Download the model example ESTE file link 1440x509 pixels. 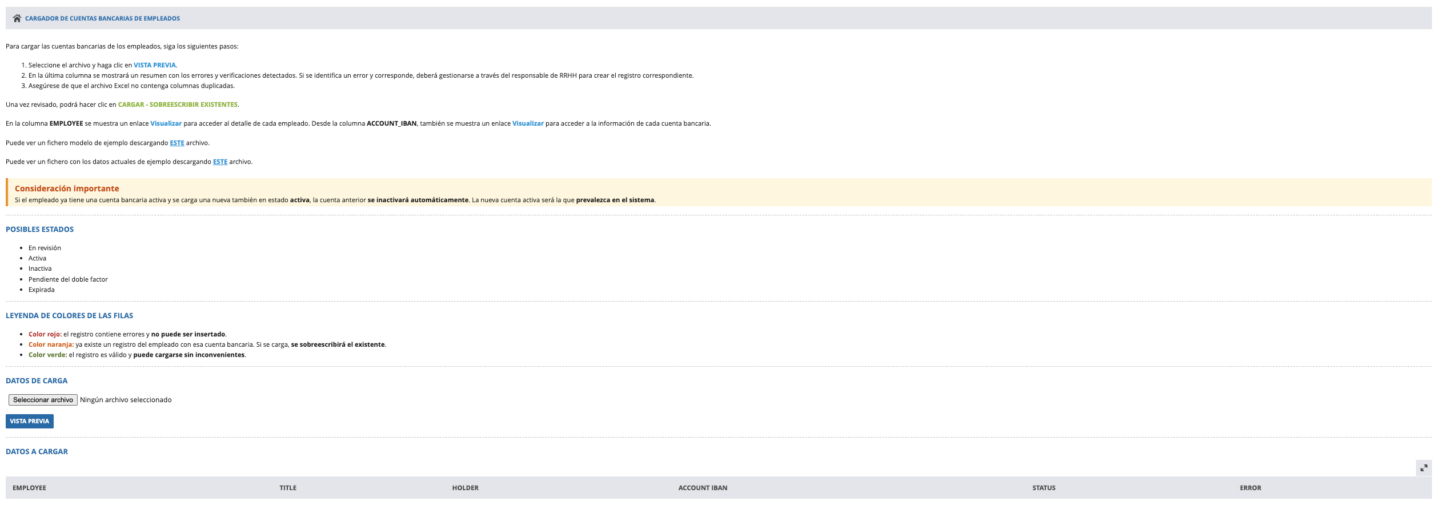[x=176, y=143]
